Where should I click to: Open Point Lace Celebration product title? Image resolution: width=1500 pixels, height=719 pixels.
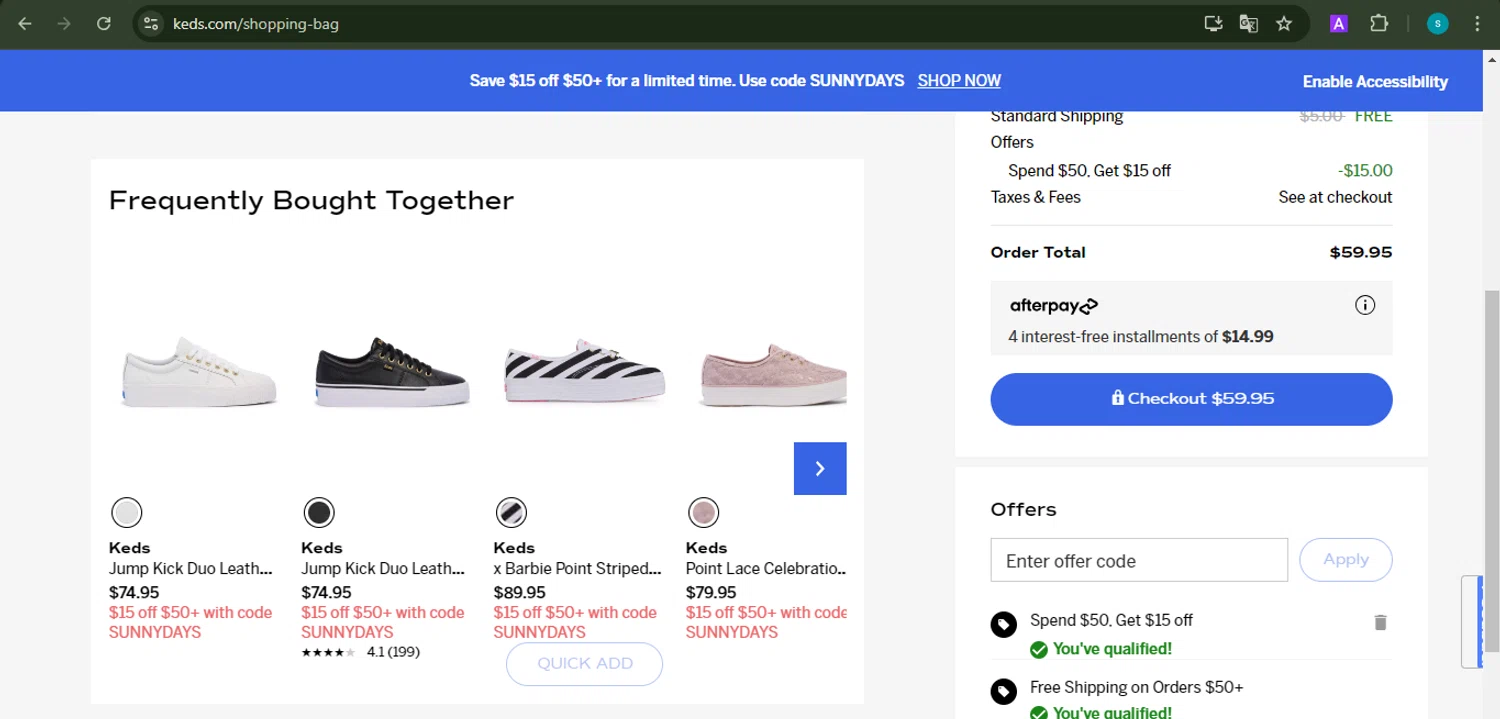click(x=766, y=569)
